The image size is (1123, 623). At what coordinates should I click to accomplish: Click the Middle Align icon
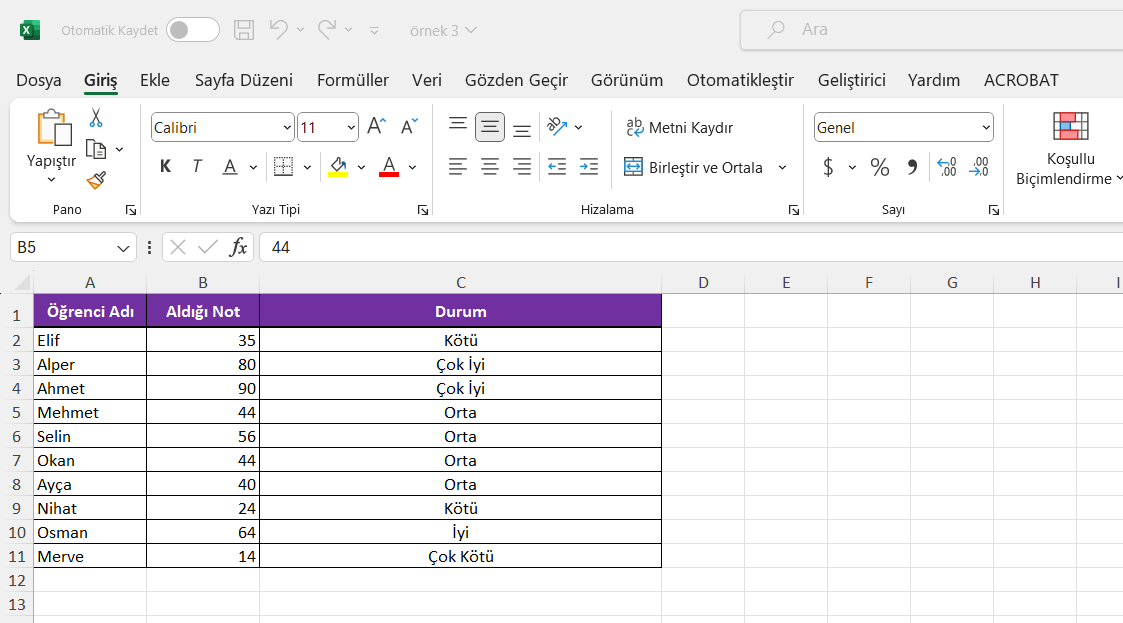(x=490, y=127)
